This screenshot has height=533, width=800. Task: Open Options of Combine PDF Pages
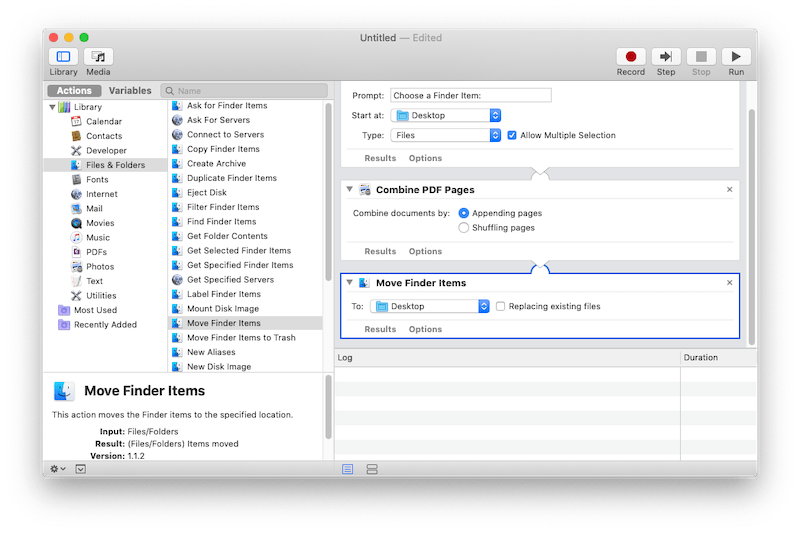(425, 251)
